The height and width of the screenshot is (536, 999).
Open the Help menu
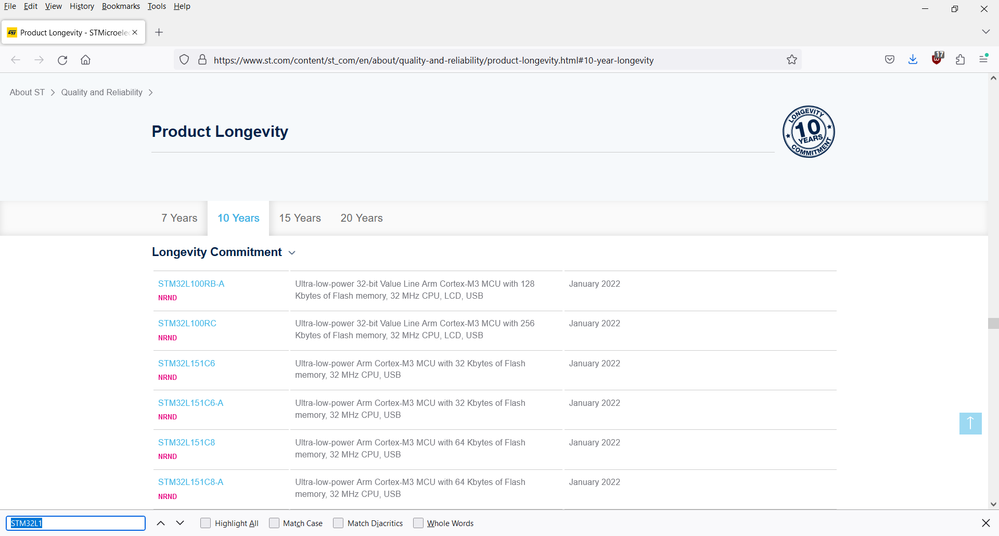click(x=182, y=6)
